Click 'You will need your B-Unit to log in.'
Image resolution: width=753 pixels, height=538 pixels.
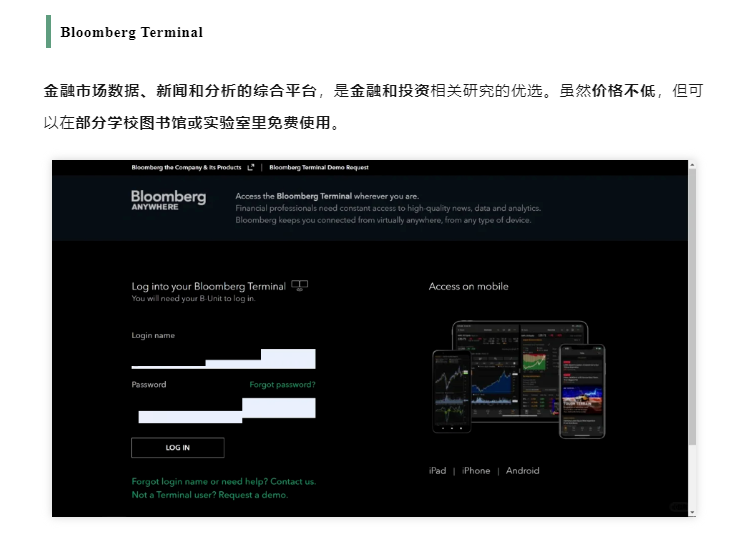[x=194, y=298]
